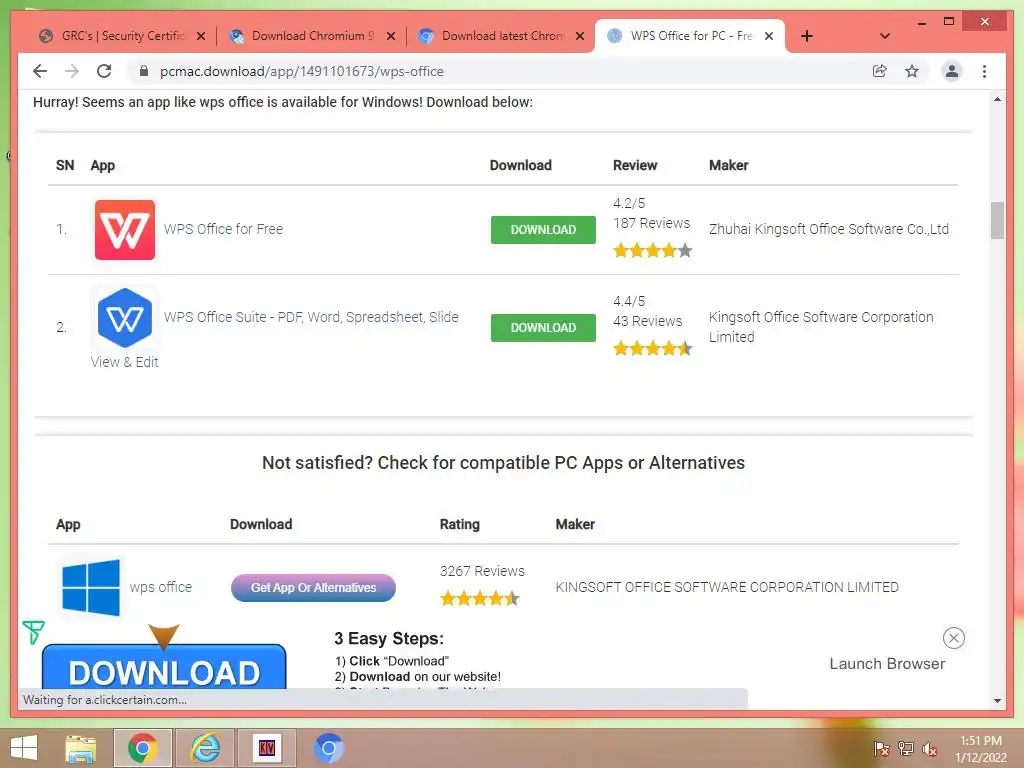Close the Download Chromium tab
Viewport: 1024px width, 768px height.
click(391, 36)
